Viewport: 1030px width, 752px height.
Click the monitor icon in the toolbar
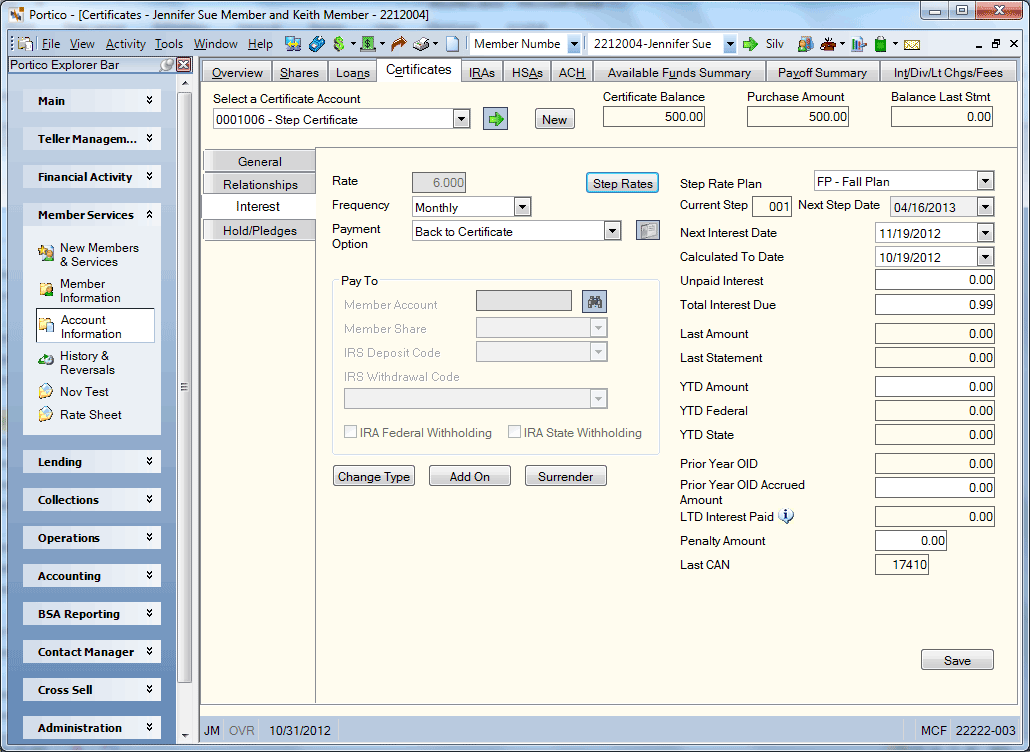(x=293, y=44)
